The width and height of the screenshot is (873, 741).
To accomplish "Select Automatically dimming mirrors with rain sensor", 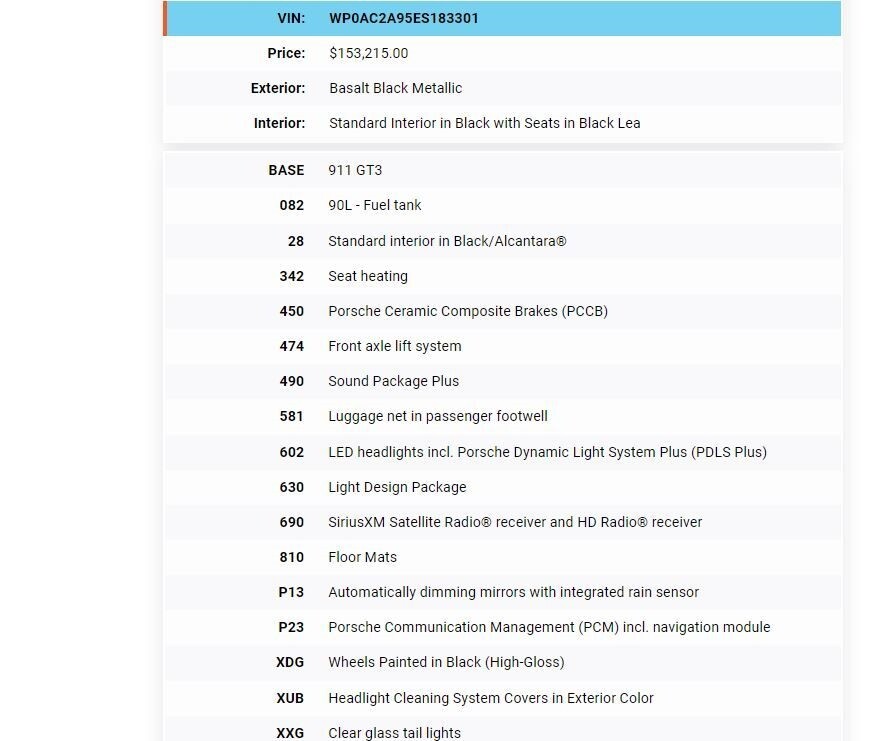I will click(x=513, y=593).
